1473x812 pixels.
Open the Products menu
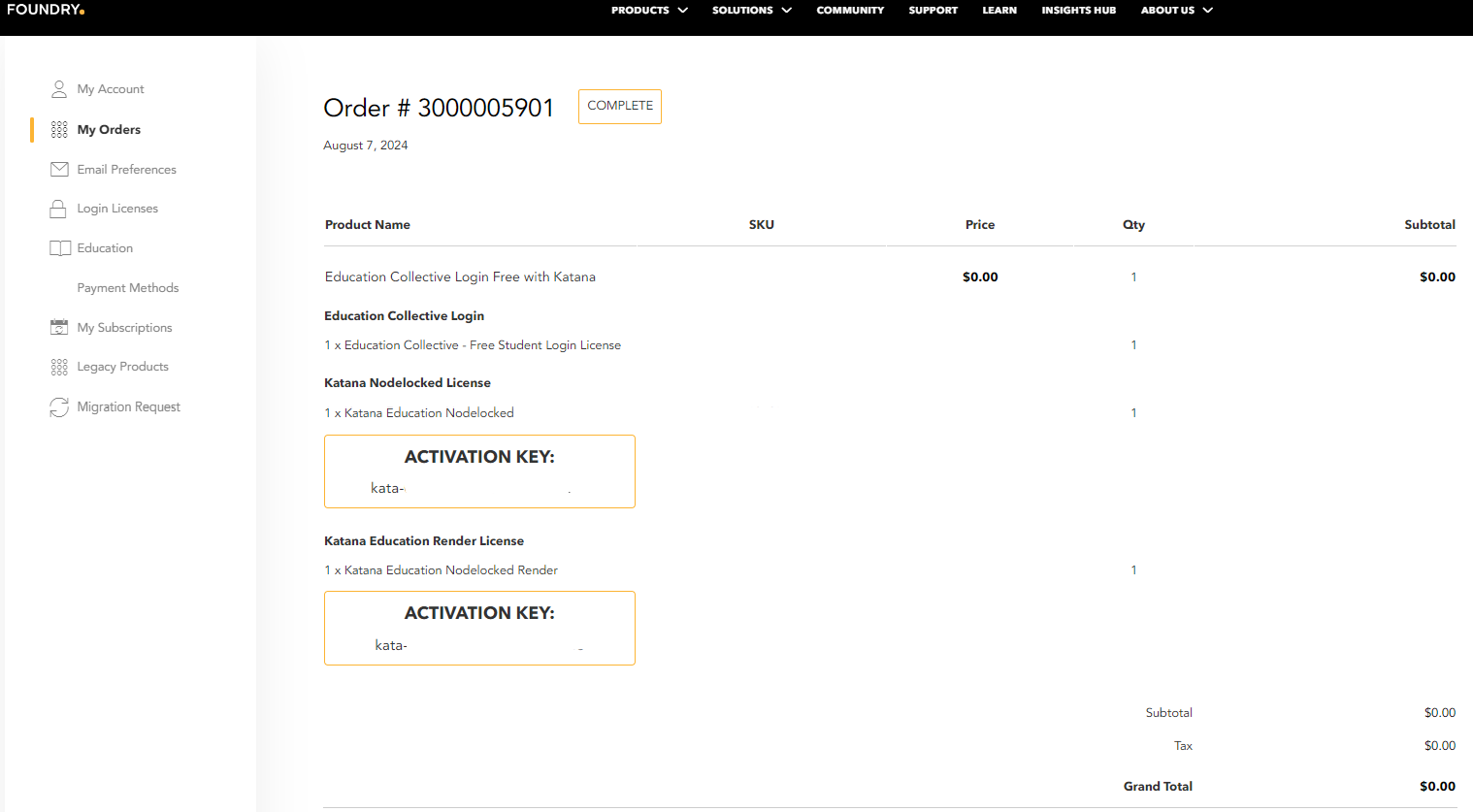pyautogui.click(x=640, y=11)
